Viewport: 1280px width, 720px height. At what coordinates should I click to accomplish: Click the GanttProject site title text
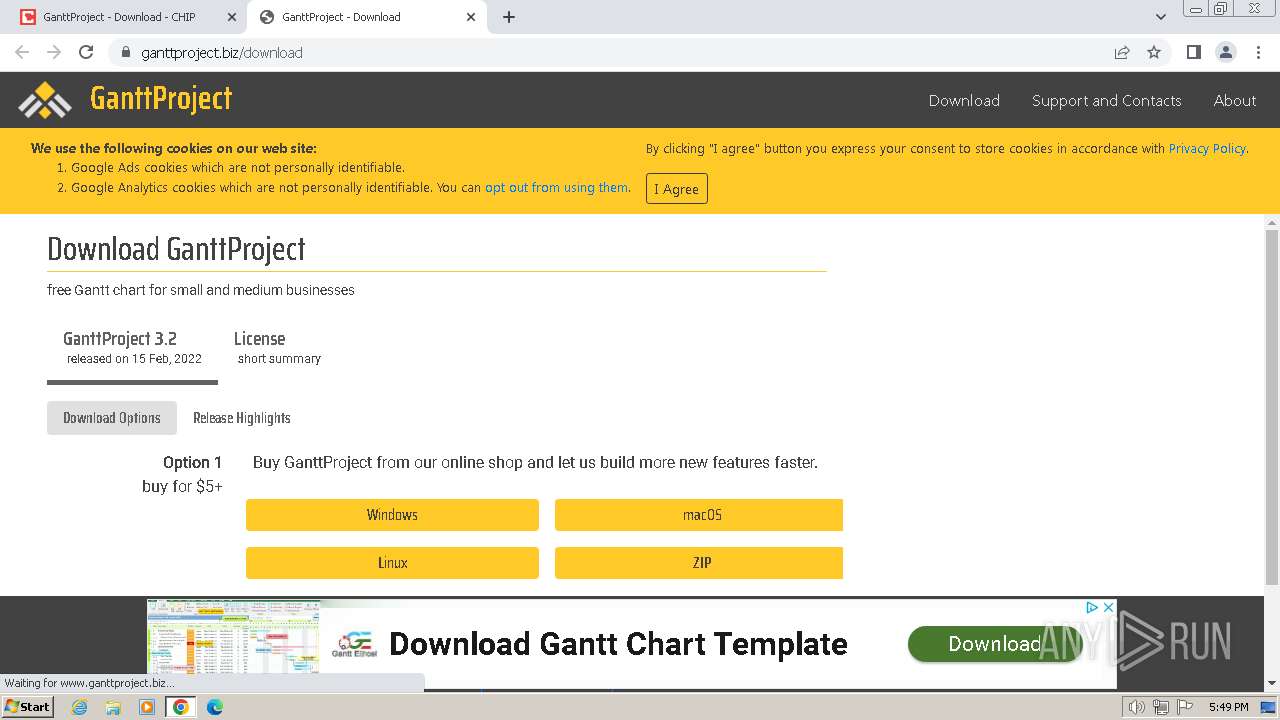(161, 99)
